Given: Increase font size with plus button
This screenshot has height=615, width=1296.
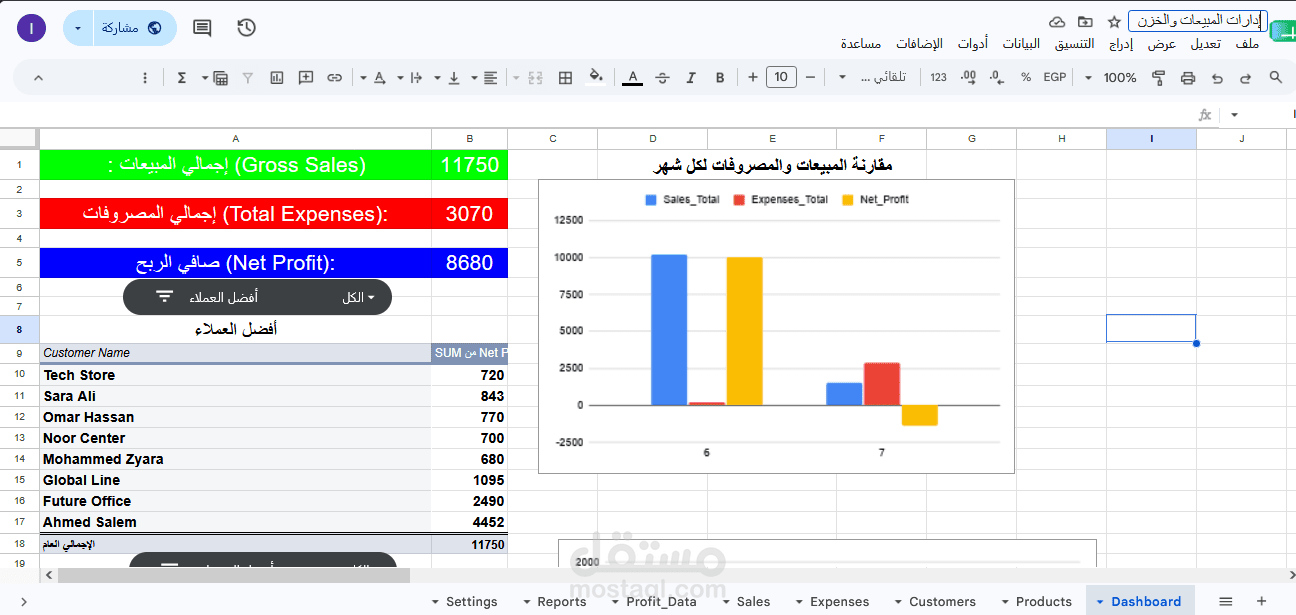Looking at the screenshot, I should (752, 77).
